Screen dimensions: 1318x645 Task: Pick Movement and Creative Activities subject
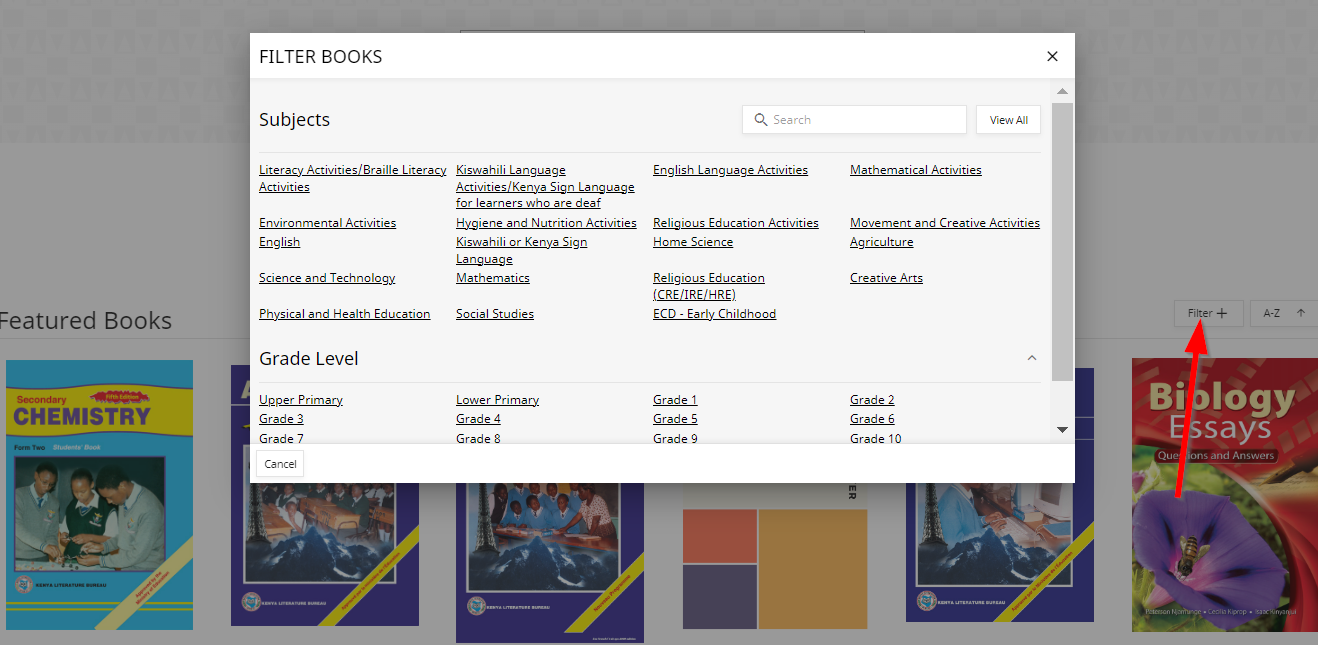coord(945,223)
